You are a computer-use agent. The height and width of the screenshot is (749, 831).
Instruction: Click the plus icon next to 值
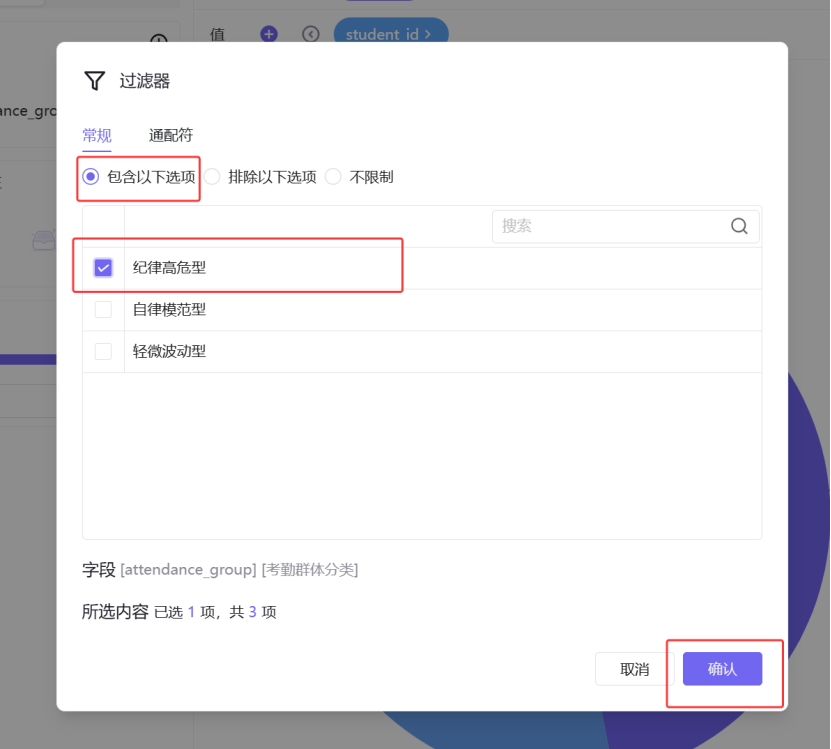coord(269,34)
